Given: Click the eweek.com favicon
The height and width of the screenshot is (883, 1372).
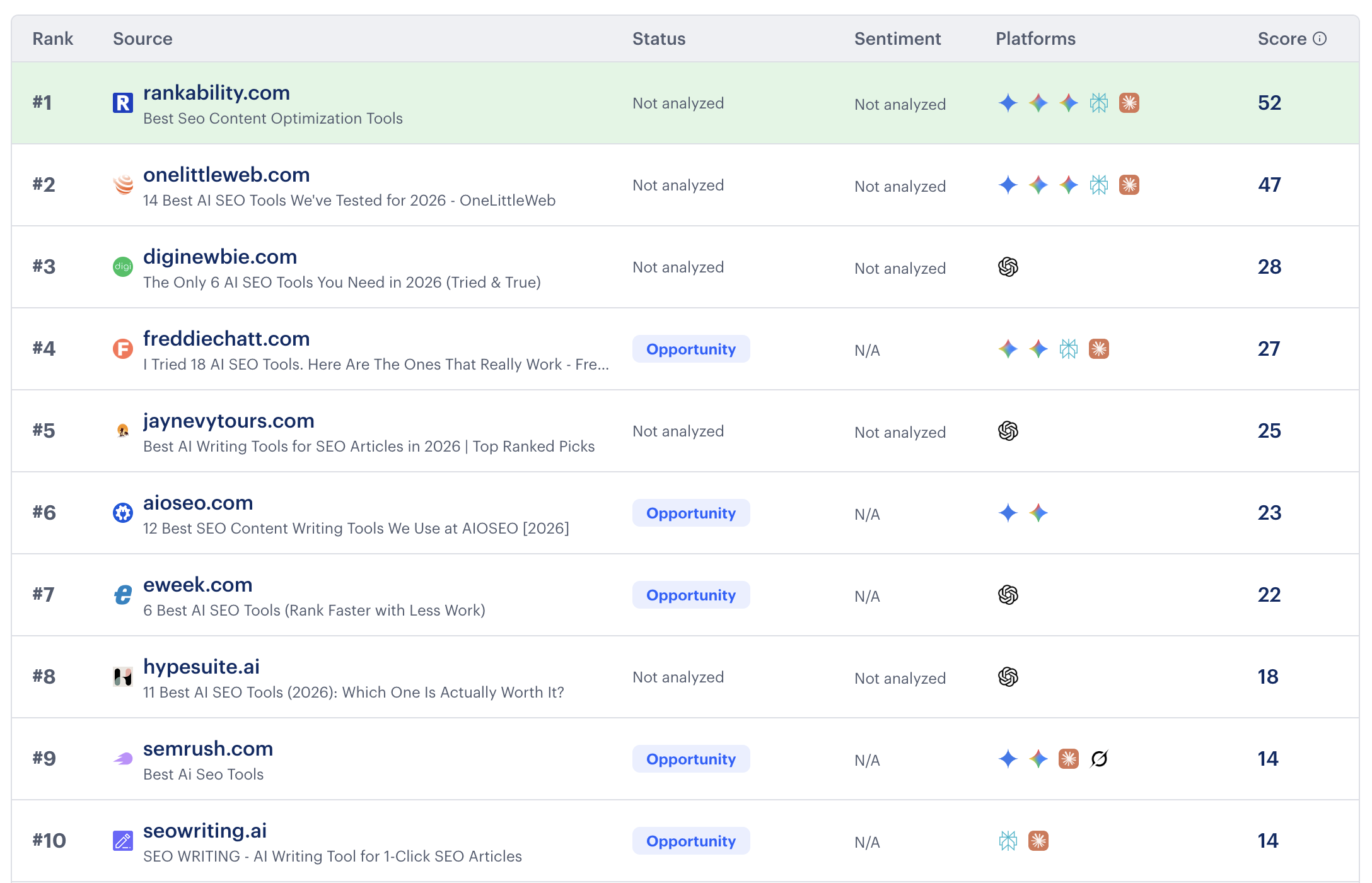Looking at the screenshot, I should click(x=123, y=595).
